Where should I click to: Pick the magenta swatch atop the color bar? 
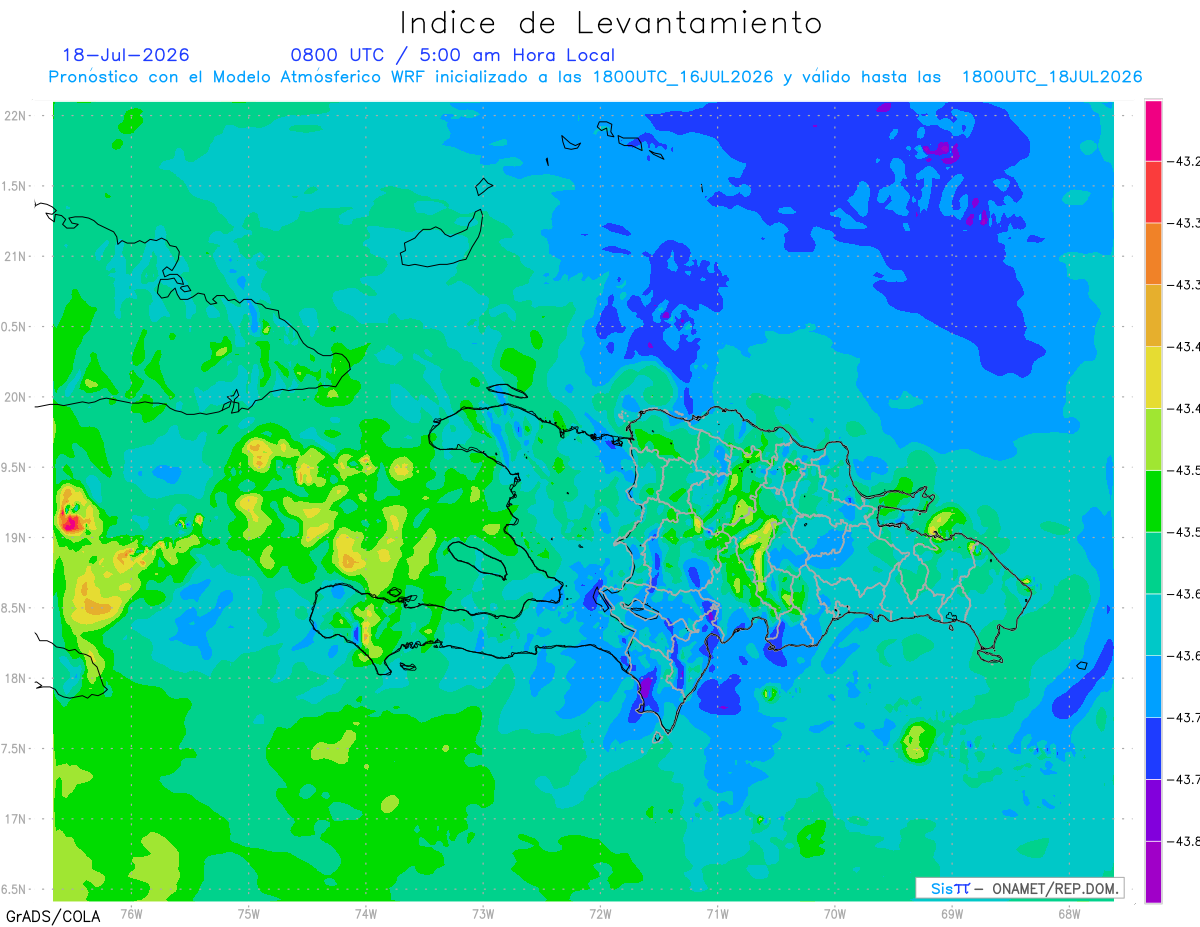pyautogui.click(x=1153, y=131)
